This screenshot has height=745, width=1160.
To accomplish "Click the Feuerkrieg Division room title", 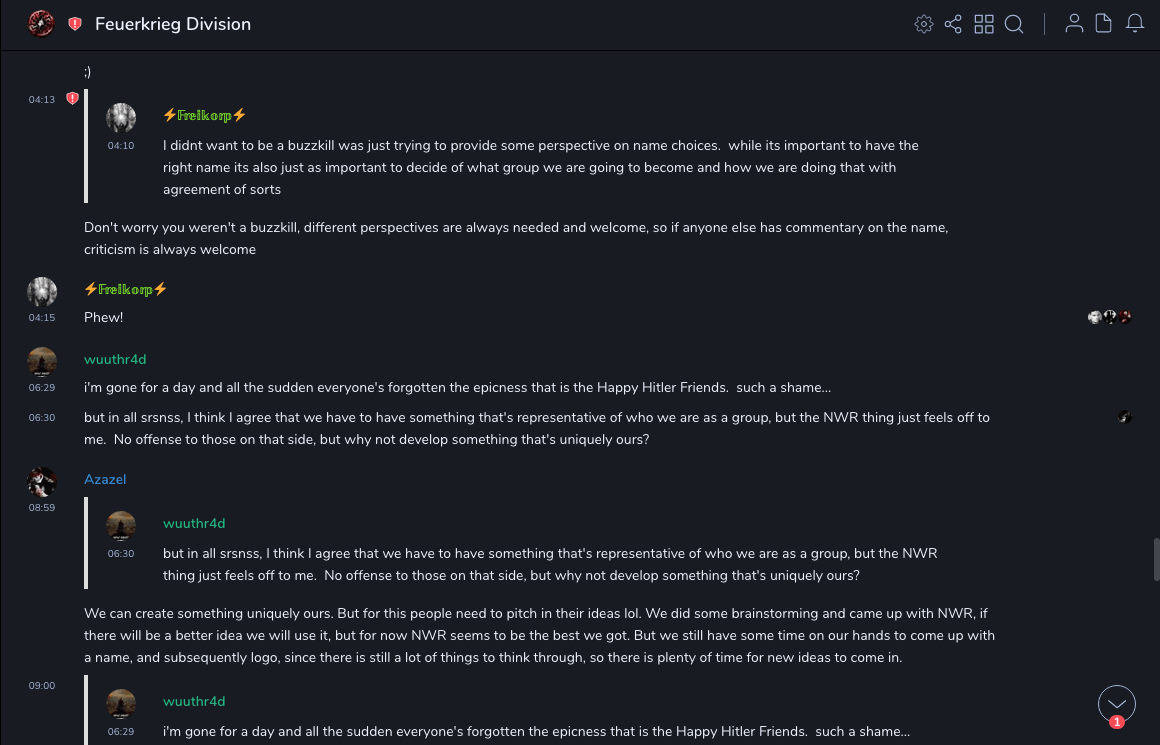I will pos(173,24).
